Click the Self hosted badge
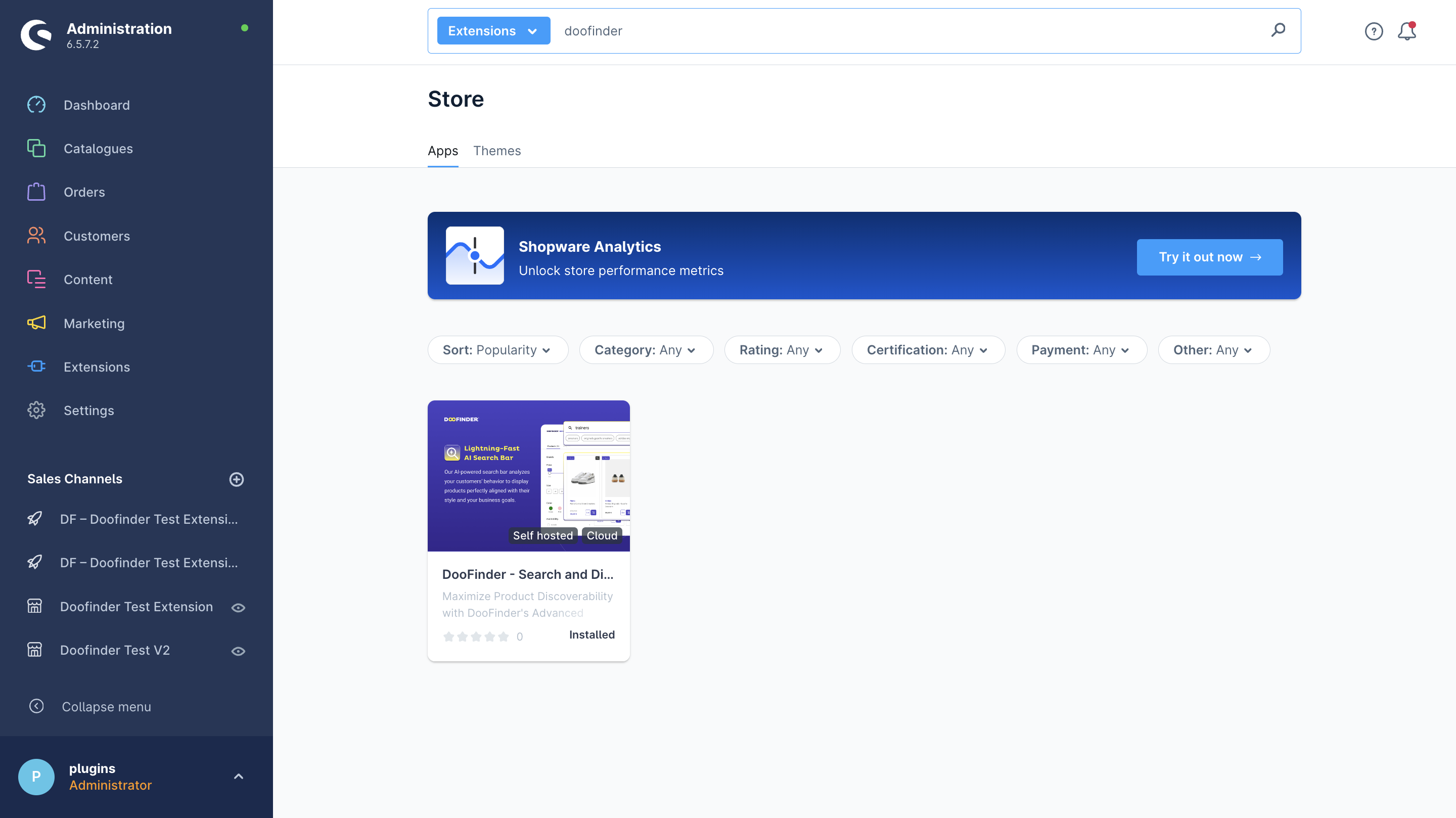This screenshot has height=818, width=1456. tap(542, 535)
